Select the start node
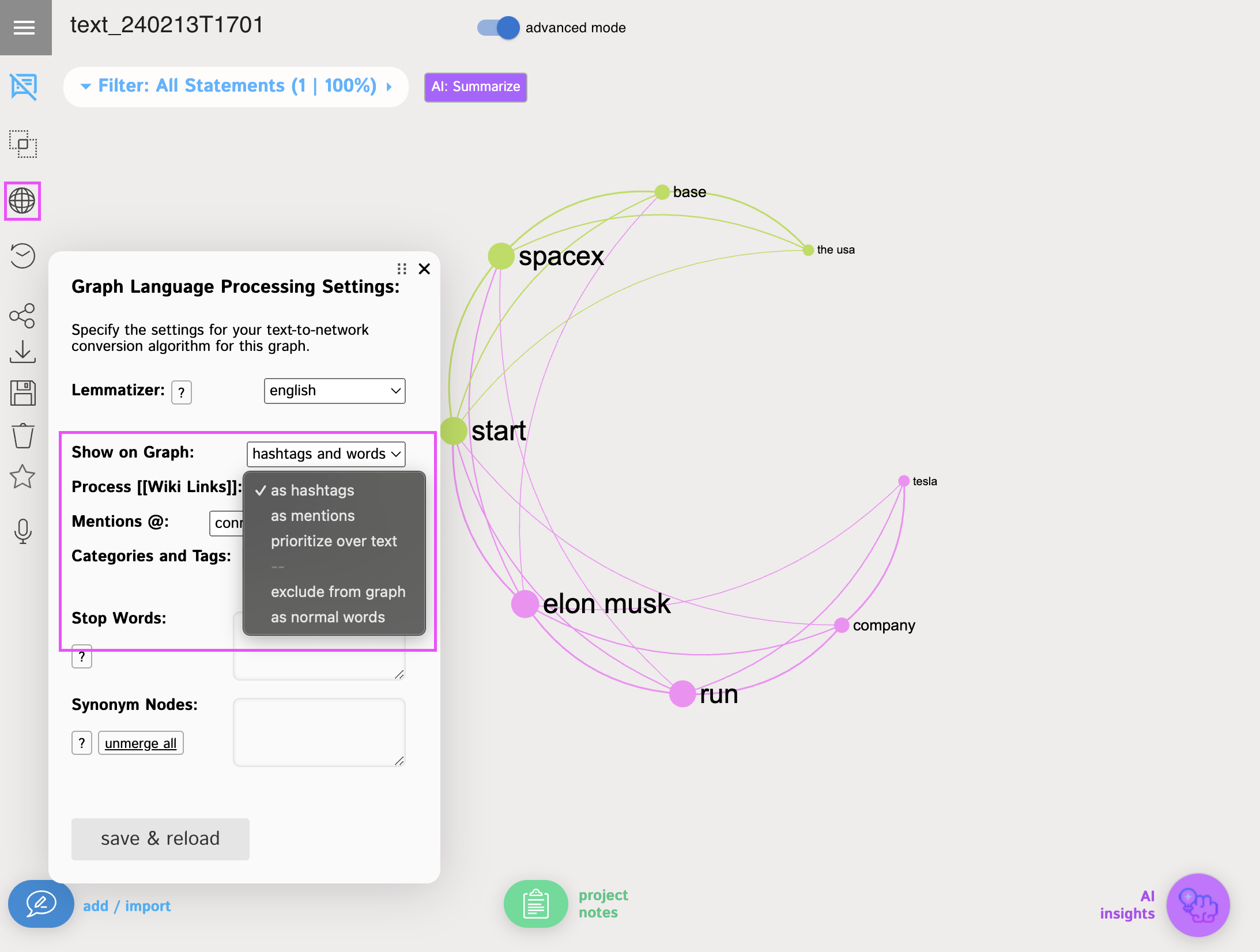 [454, 430]
